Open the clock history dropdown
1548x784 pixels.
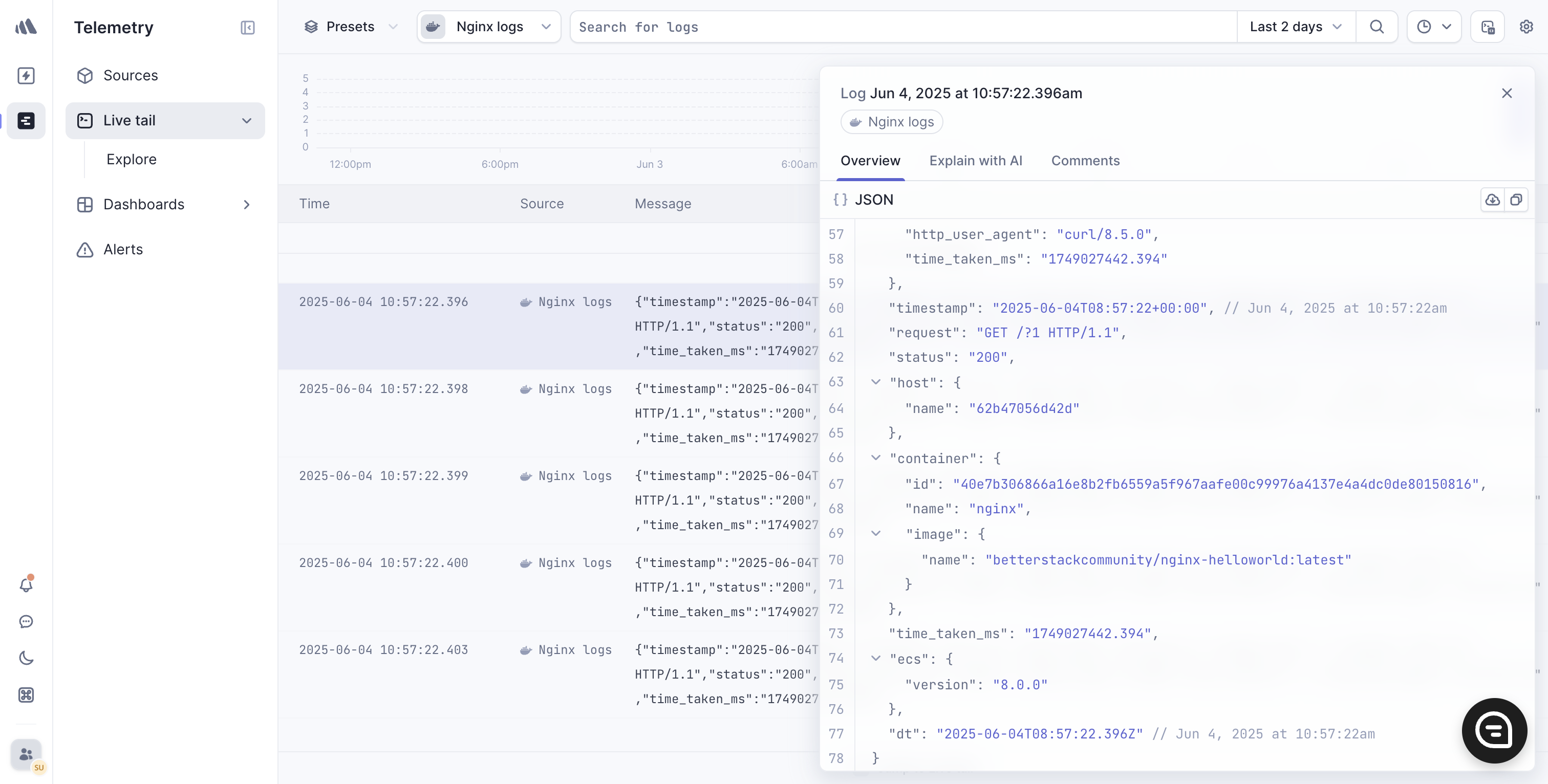[1434, 27]
